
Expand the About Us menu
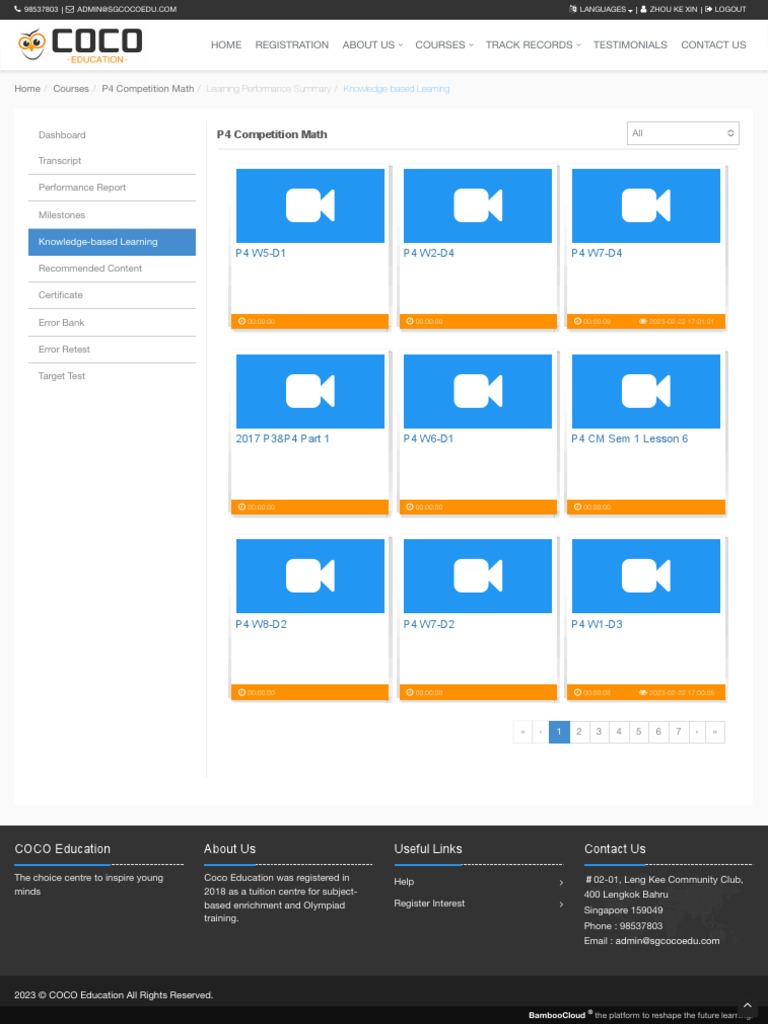point(372,45)
